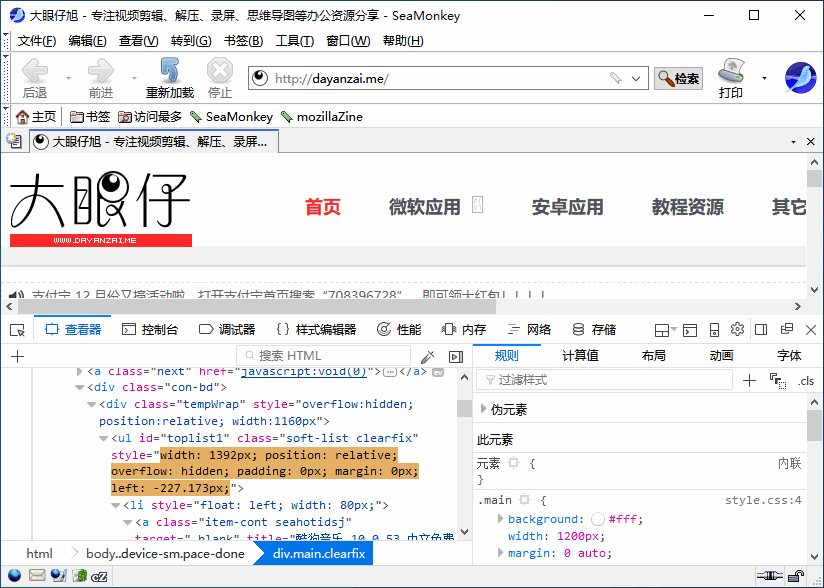Open the back button history dropdown
Screen dimensions: 824x588
[68, 78]
